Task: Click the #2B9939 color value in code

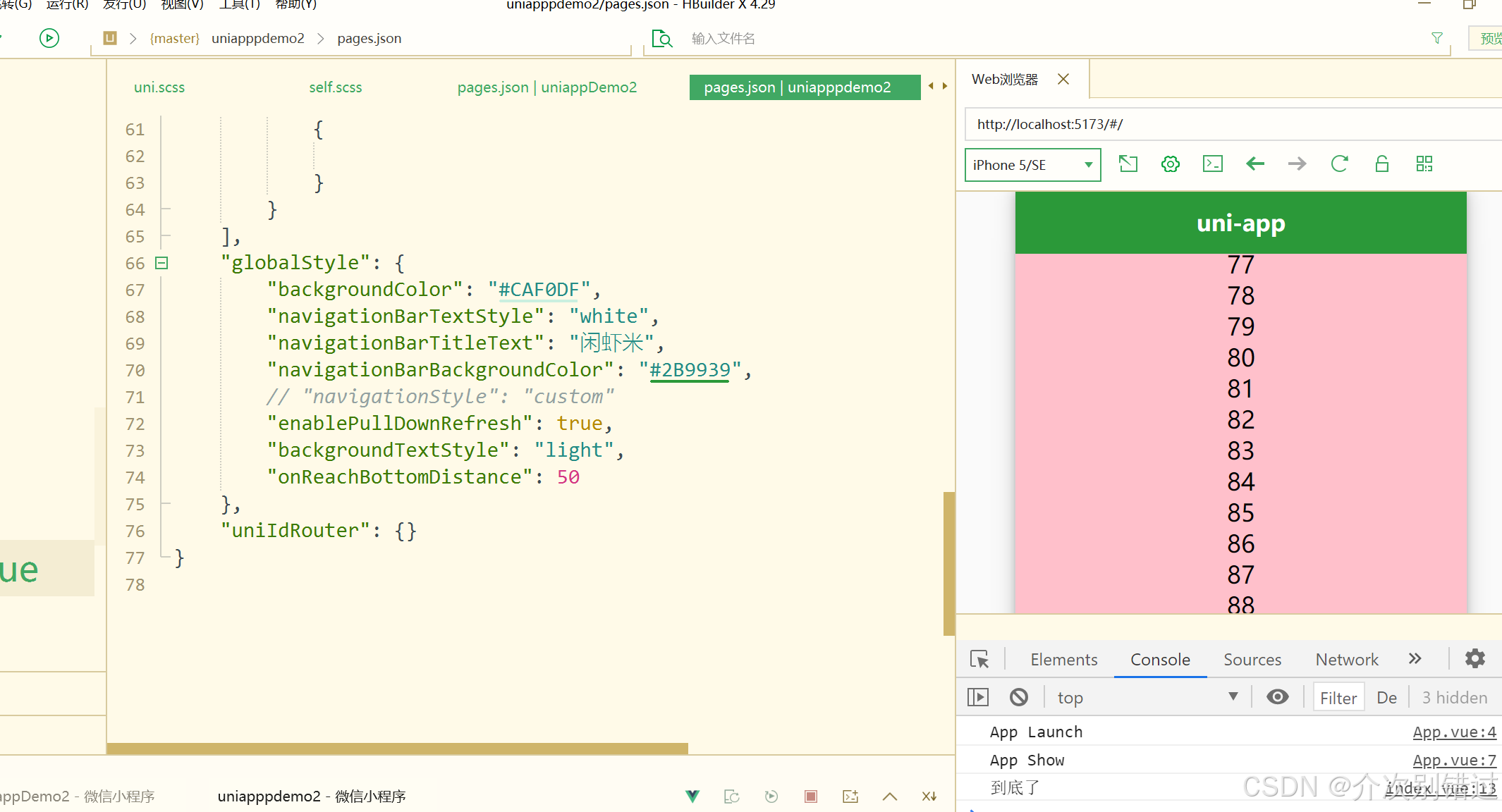Action: tap(690, 370)
